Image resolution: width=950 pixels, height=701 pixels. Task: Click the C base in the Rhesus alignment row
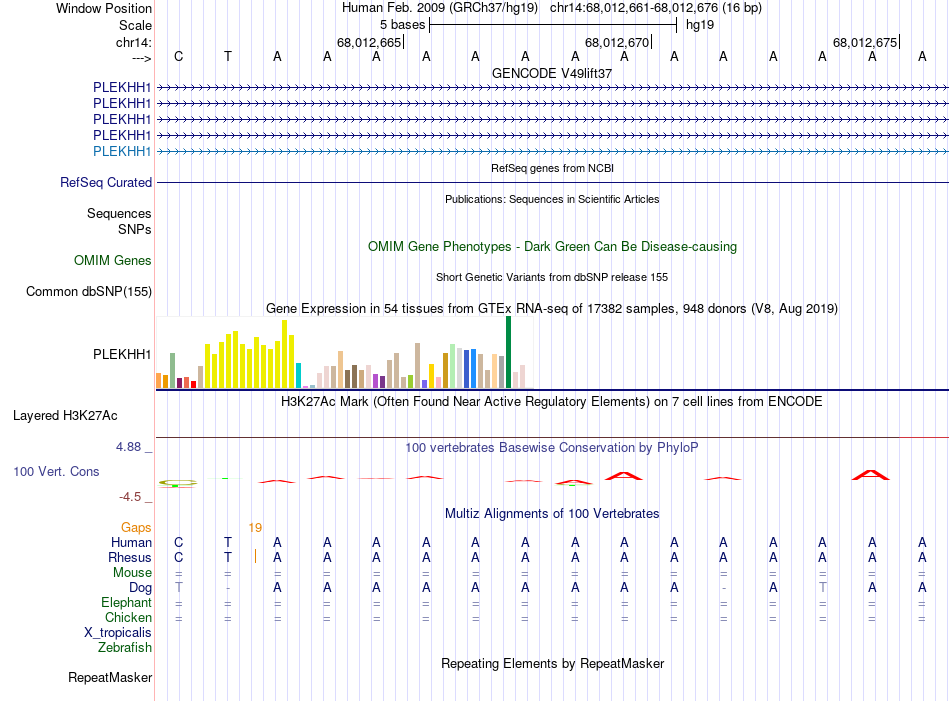pyautogui.click(x=178, y=557)
